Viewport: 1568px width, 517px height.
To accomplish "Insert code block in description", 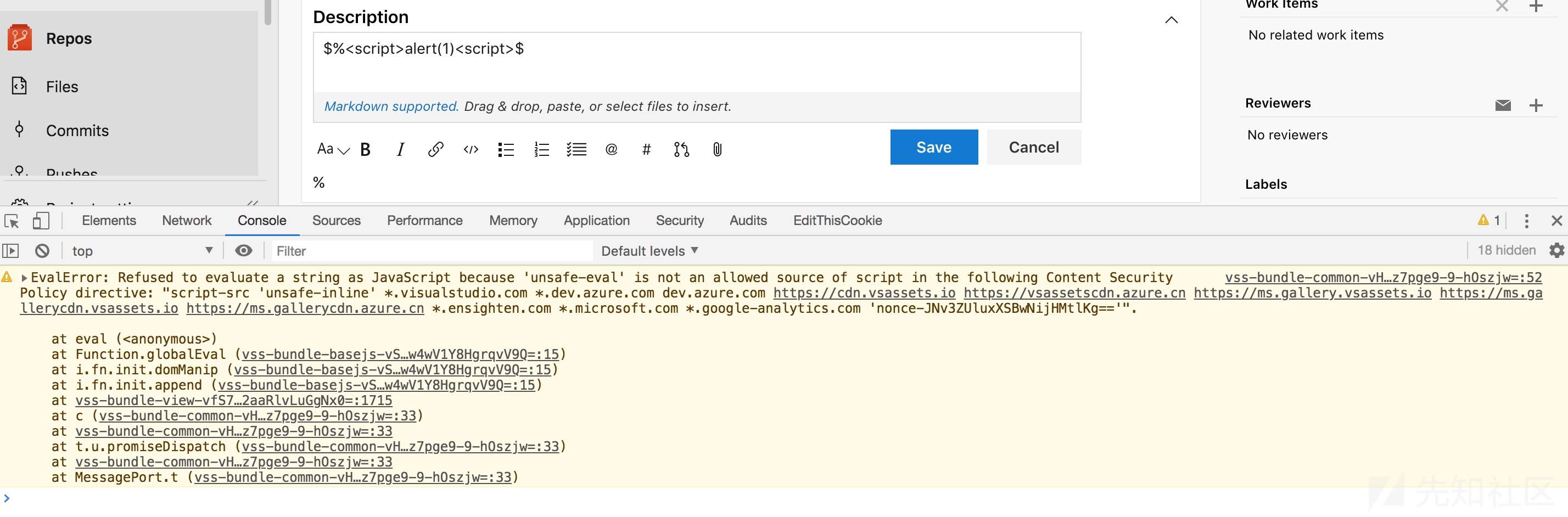I will pos(471,150).
